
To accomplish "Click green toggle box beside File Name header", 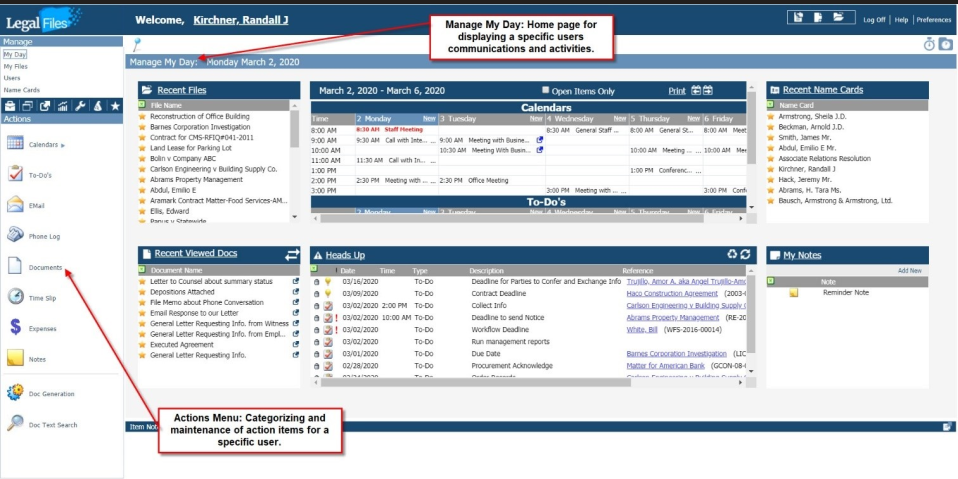I will (142, 104).
